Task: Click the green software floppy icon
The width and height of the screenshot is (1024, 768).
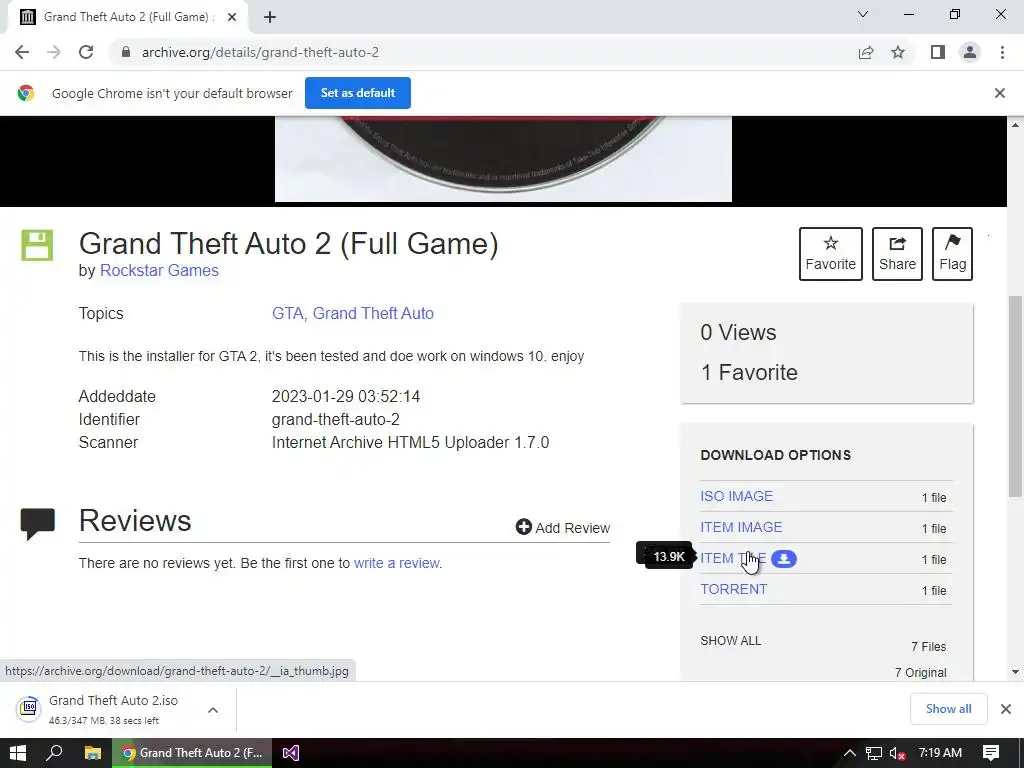Action: [x=37, y=246]
